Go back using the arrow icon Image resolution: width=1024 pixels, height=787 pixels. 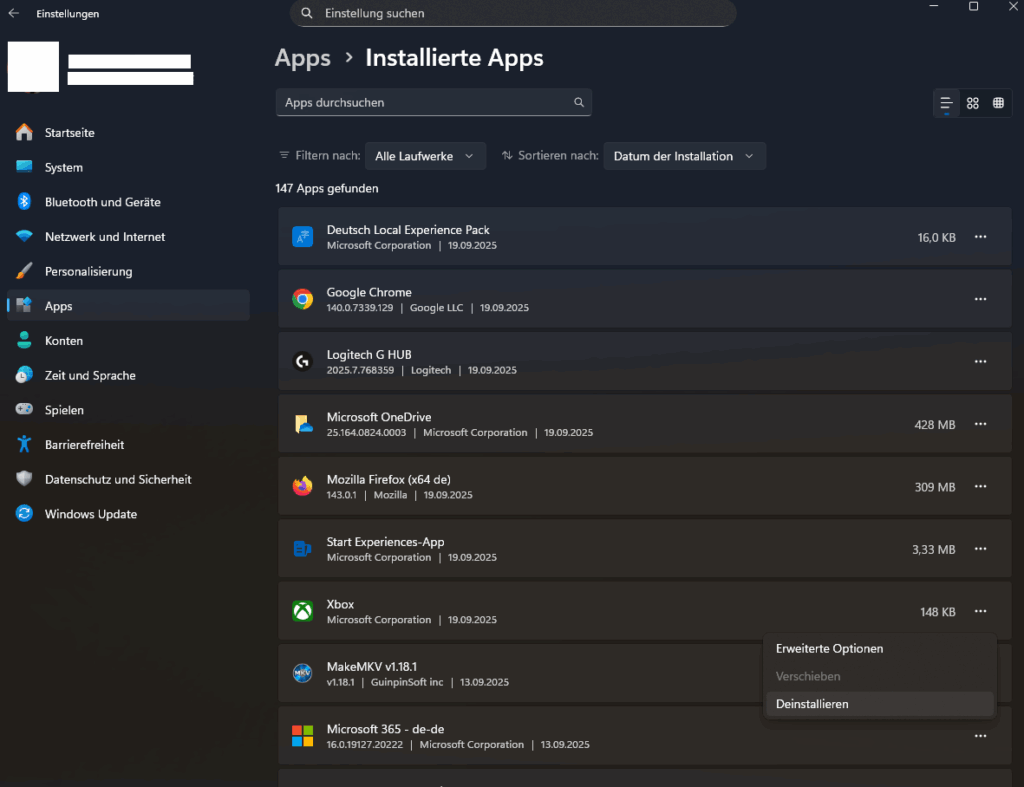[x=14, y=14]
